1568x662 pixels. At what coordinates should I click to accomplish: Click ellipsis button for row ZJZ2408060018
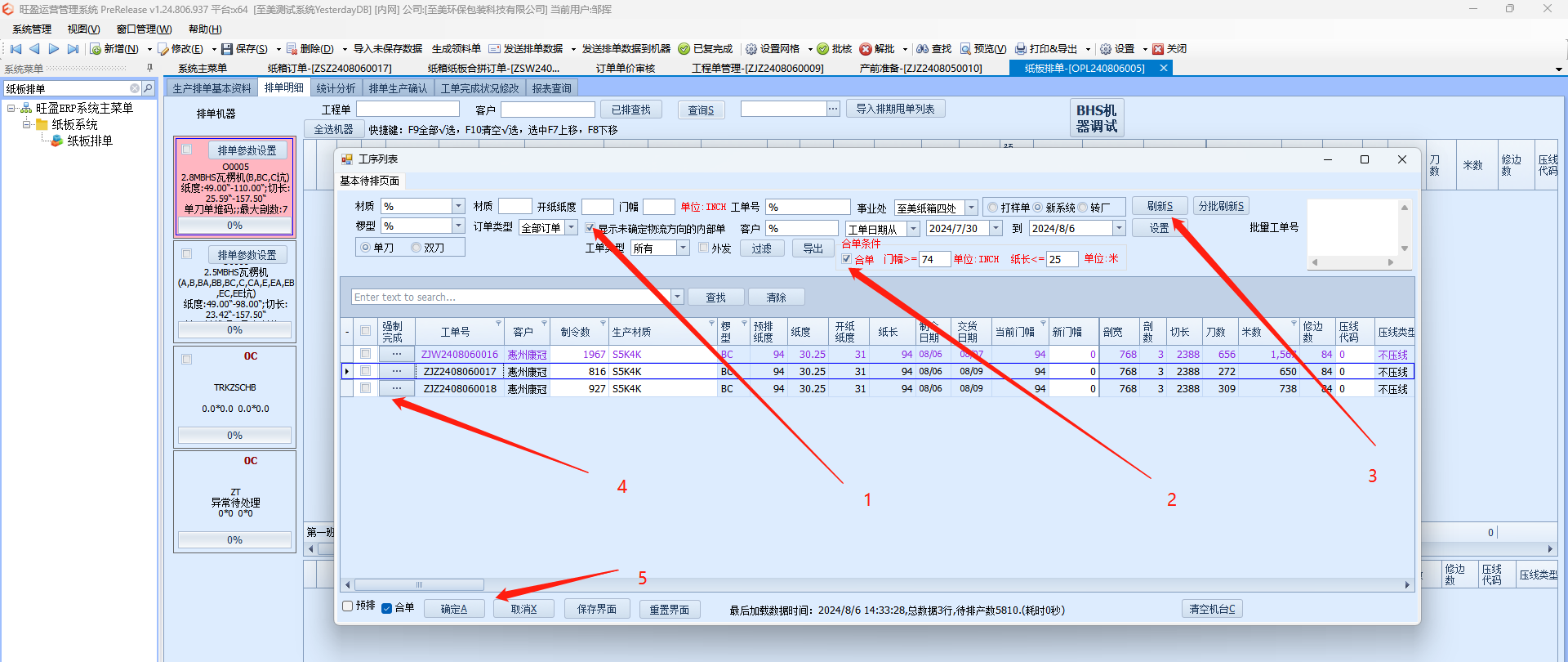397,389
